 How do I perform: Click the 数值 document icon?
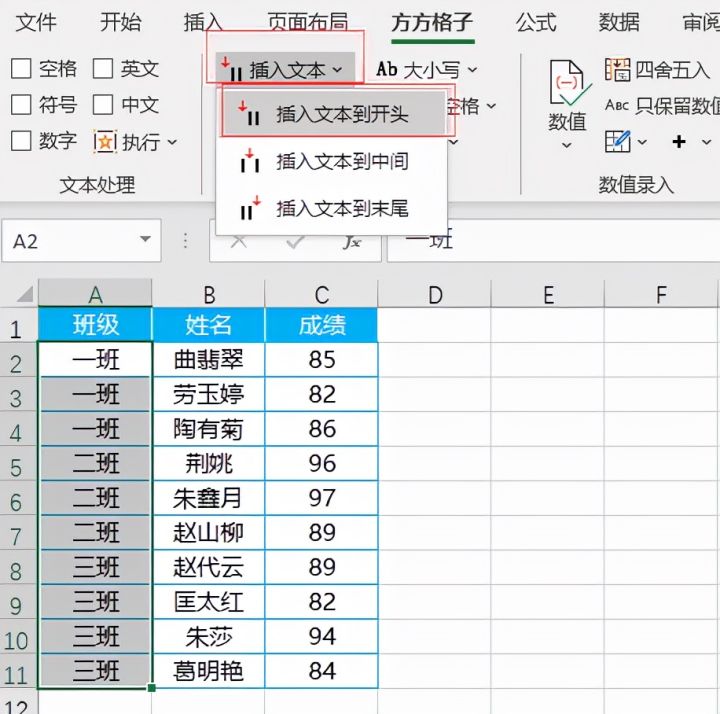pyautogui.click(x=568, y=83)
